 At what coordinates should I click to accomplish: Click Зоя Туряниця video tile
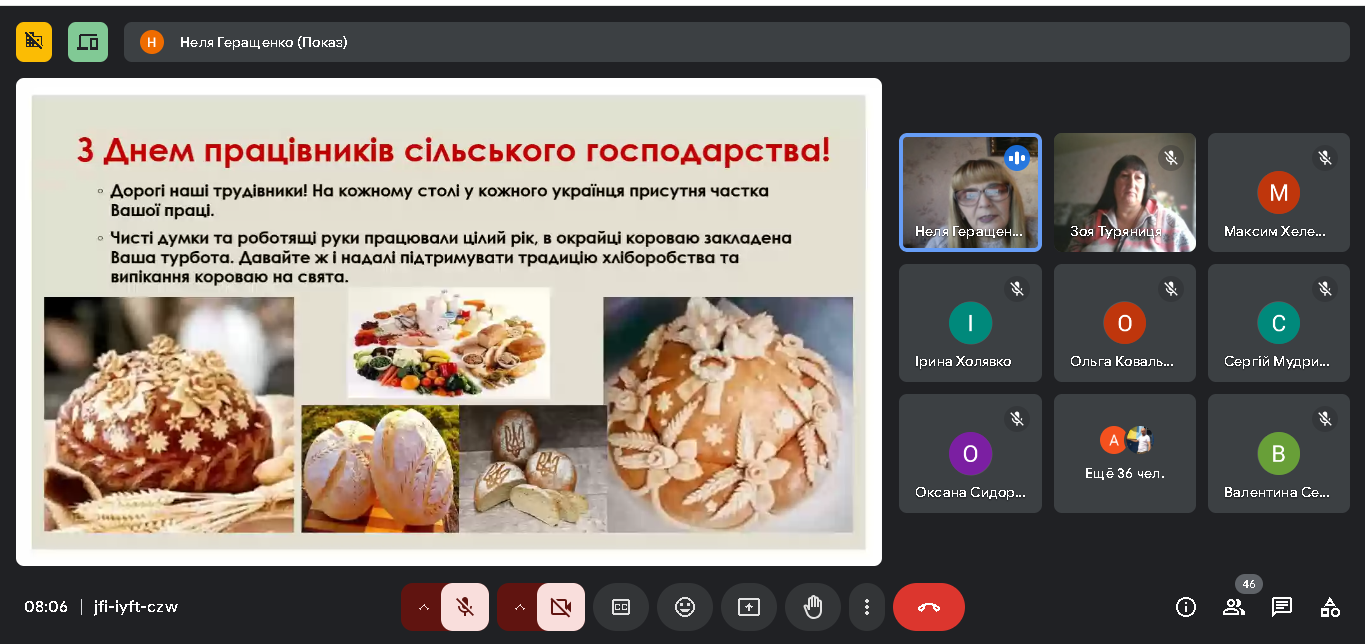[1124, 192]
